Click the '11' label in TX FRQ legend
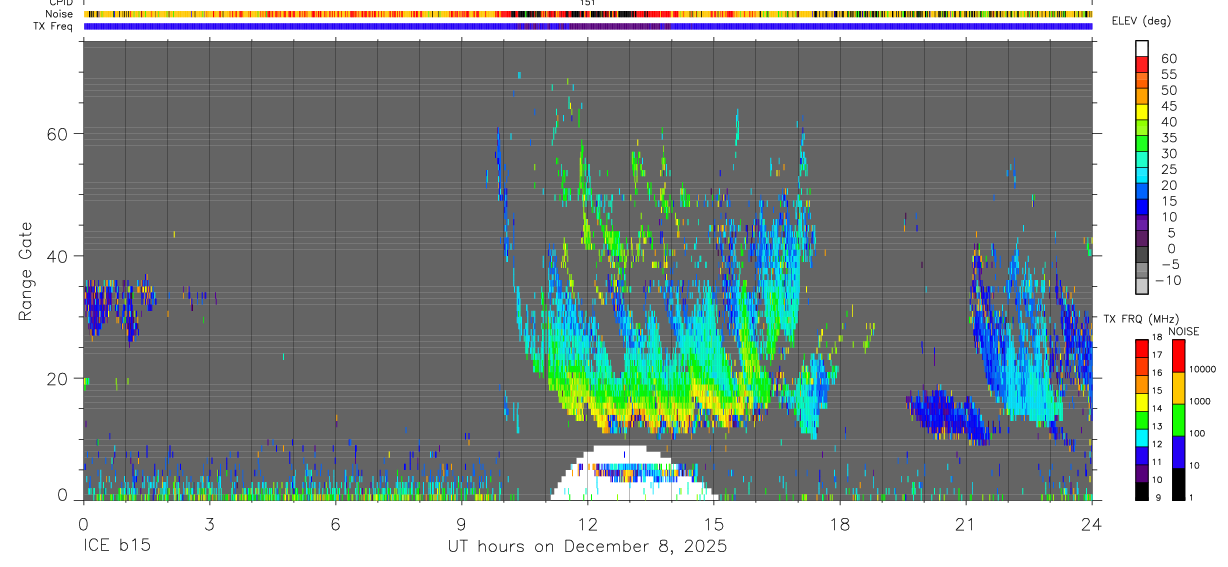The image size is (1228, 567). point(1156,462)
